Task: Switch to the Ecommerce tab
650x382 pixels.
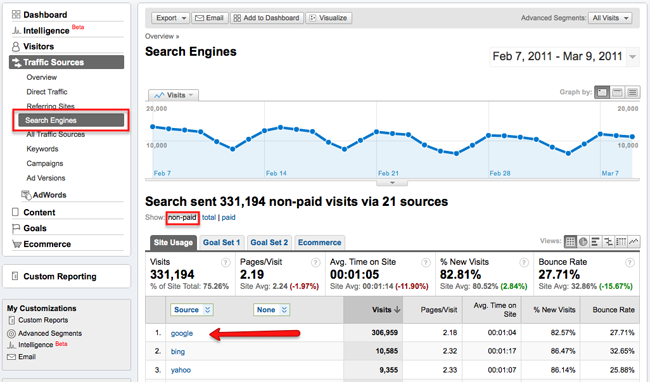Action: pos(320,243)
